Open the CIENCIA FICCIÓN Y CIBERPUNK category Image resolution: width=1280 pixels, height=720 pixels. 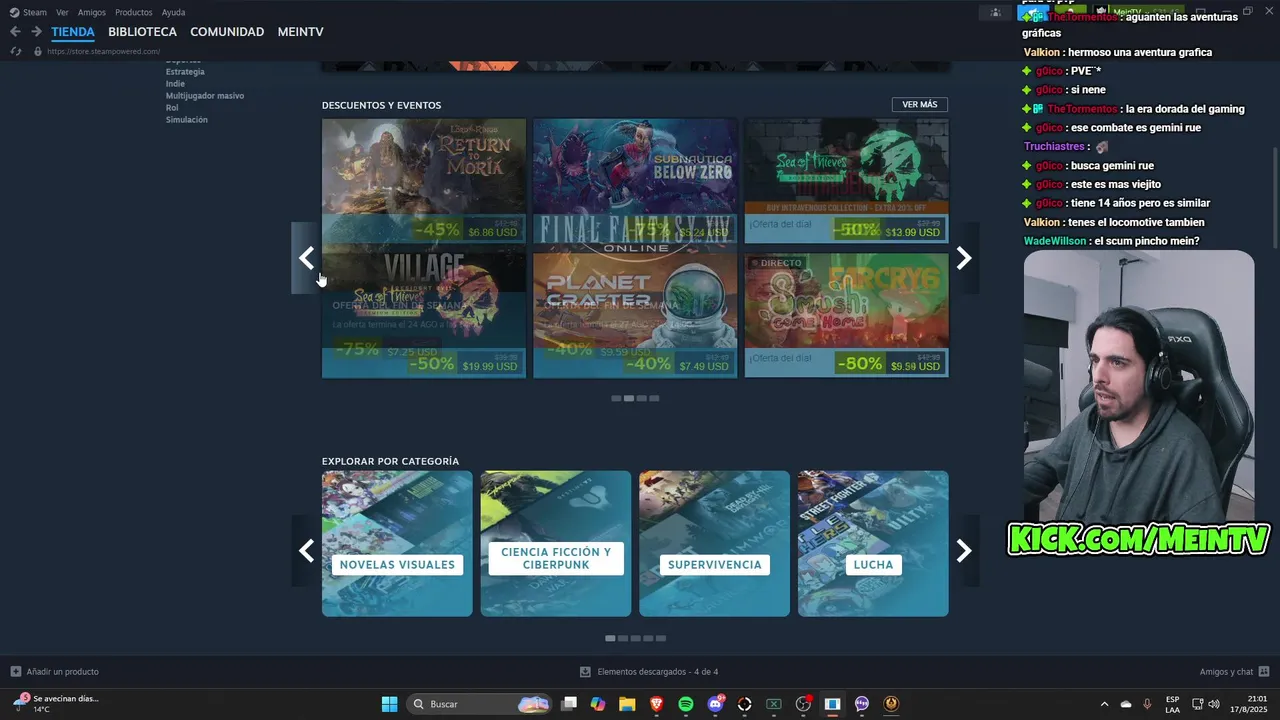556,544
